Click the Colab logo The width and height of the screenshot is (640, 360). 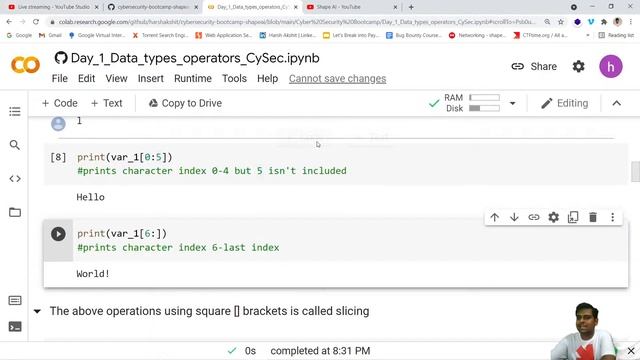point(25,65)
